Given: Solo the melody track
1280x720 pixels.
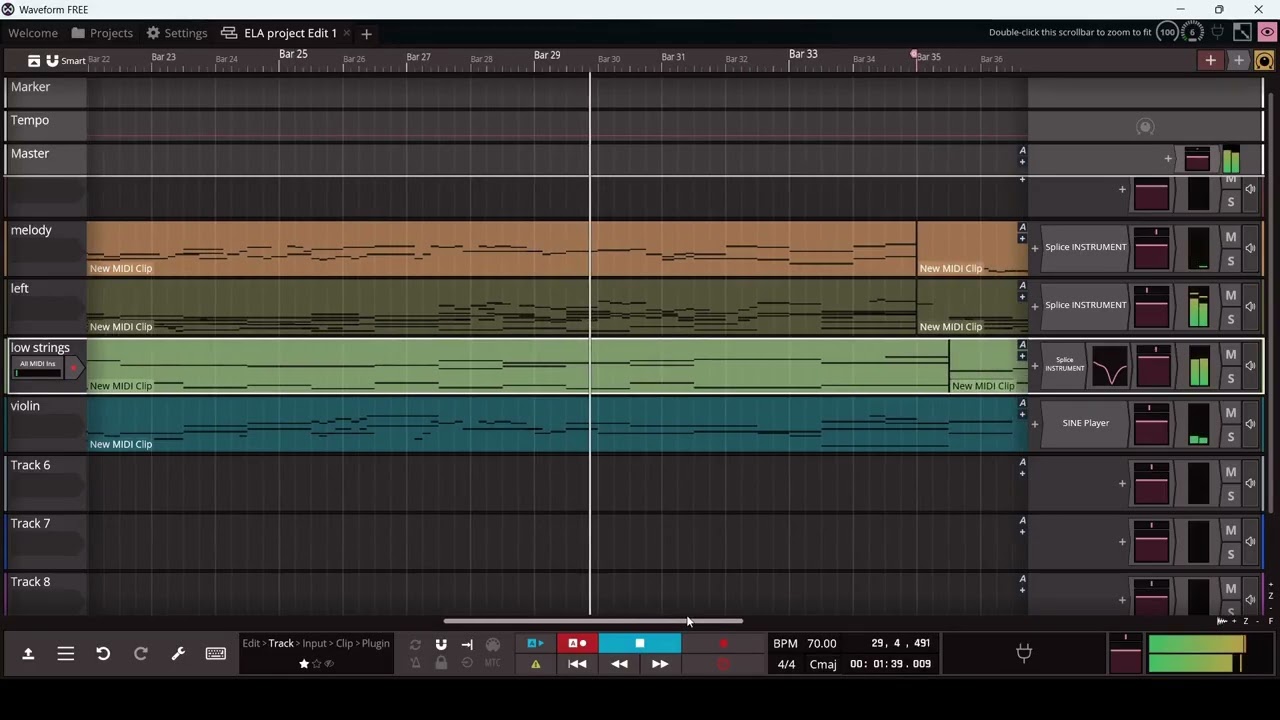Looking at the screenshot, I should pyautogui.click(x=1231, y=261).
